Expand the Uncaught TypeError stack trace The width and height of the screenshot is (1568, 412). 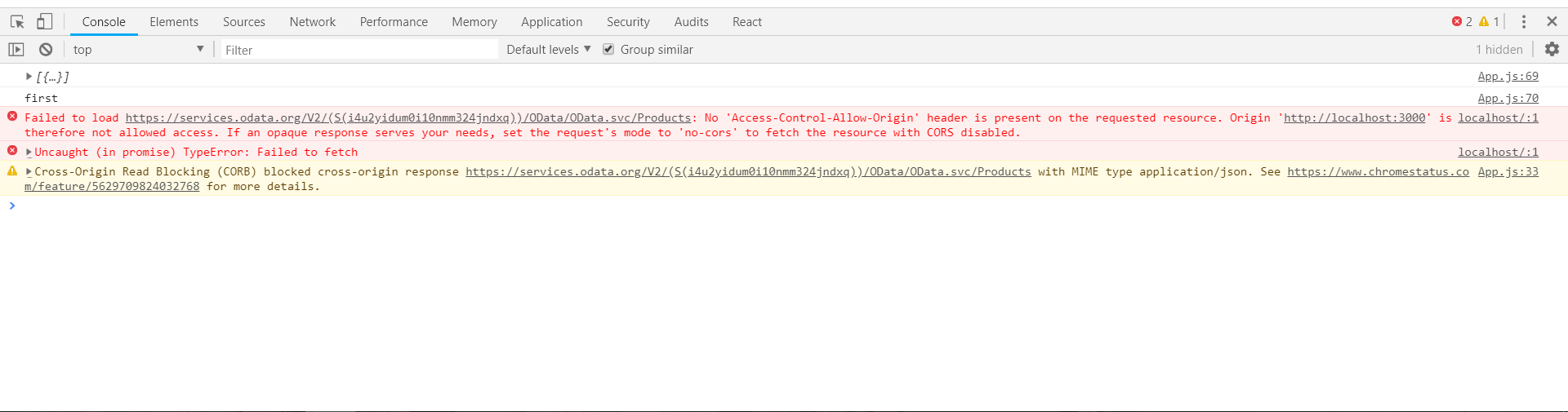(x=29, y=153)
